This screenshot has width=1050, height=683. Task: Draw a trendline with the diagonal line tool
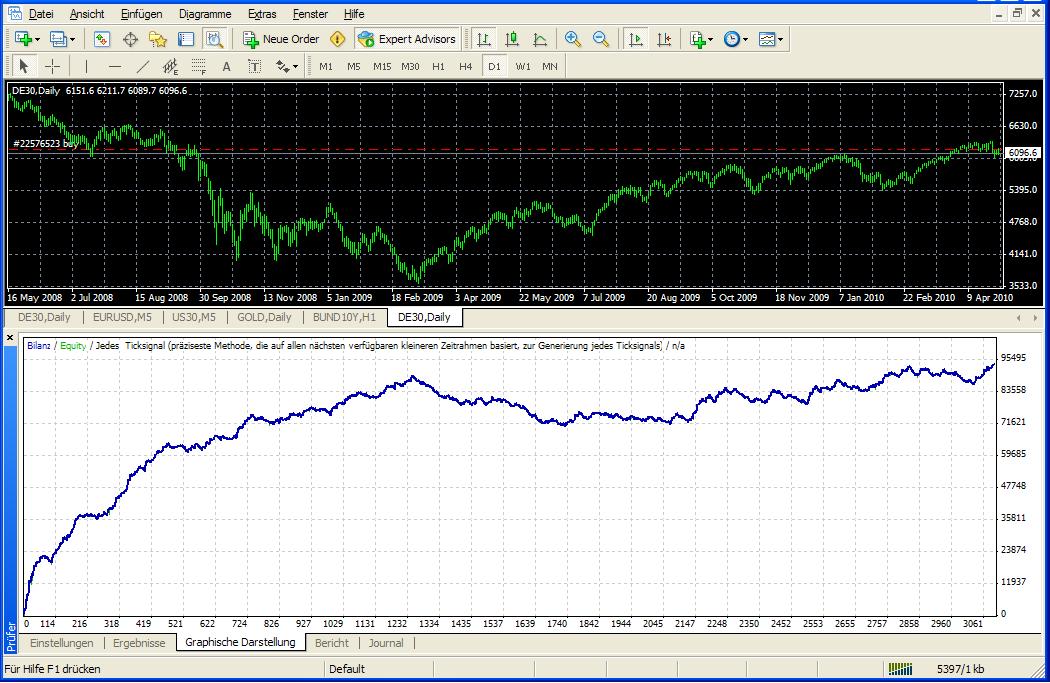[x=142, y=66]
